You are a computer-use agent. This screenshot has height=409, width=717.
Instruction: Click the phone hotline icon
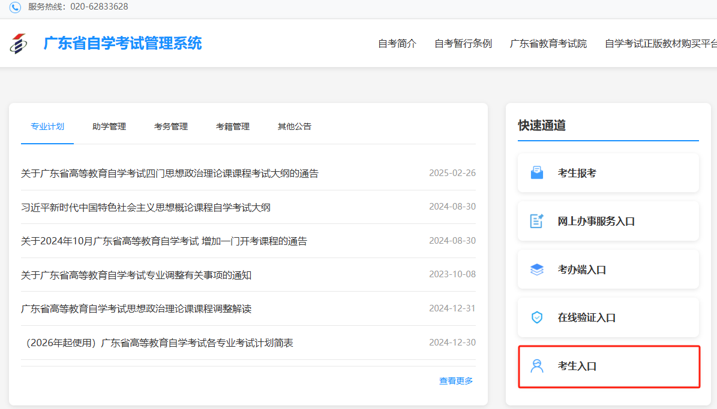15,7
